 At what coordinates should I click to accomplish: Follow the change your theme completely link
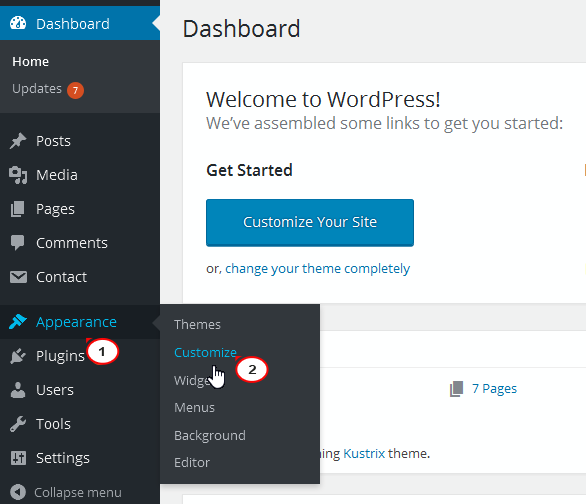click(x=317, y=269)
